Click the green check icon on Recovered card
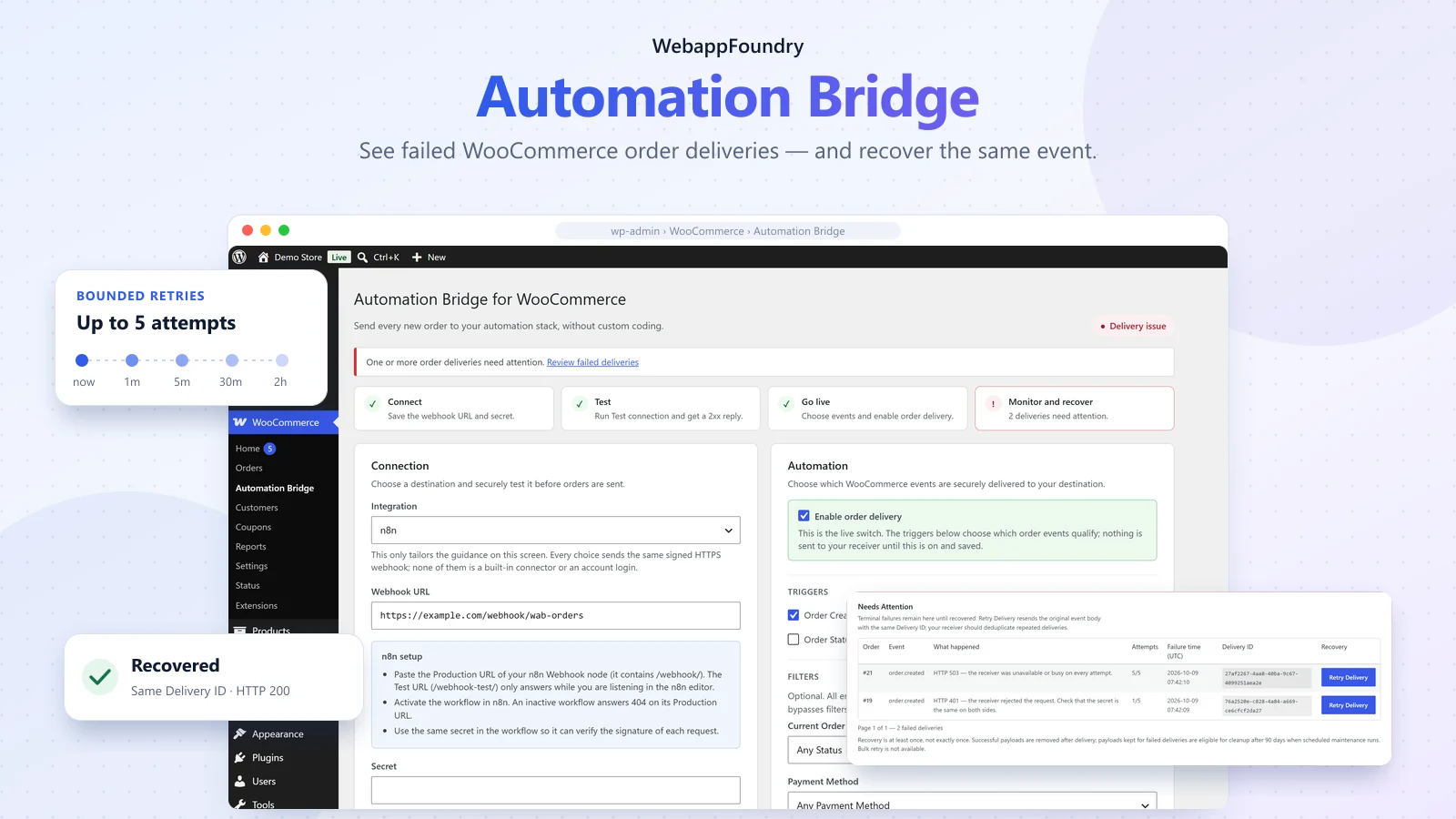This screenshot has height=819, width=1456. coord(100,677)
